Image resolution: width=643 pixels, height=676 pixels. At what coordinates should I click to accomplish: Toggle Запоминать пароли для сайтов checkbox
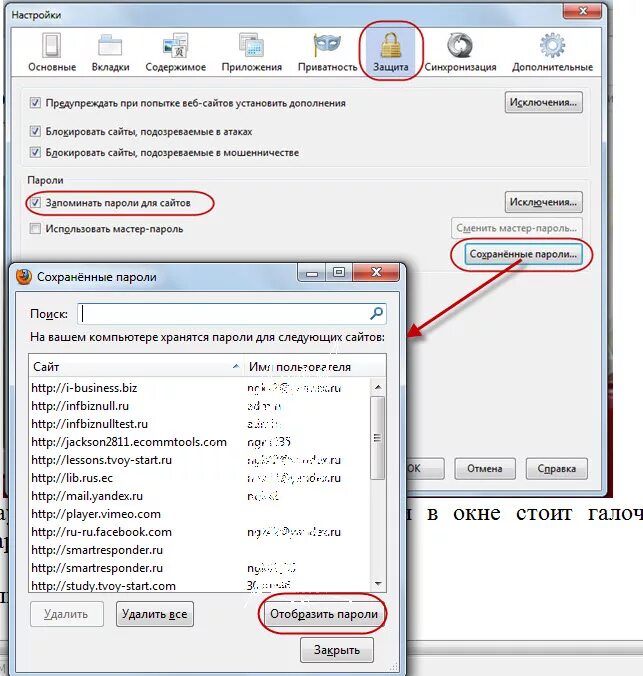[35, 203]
